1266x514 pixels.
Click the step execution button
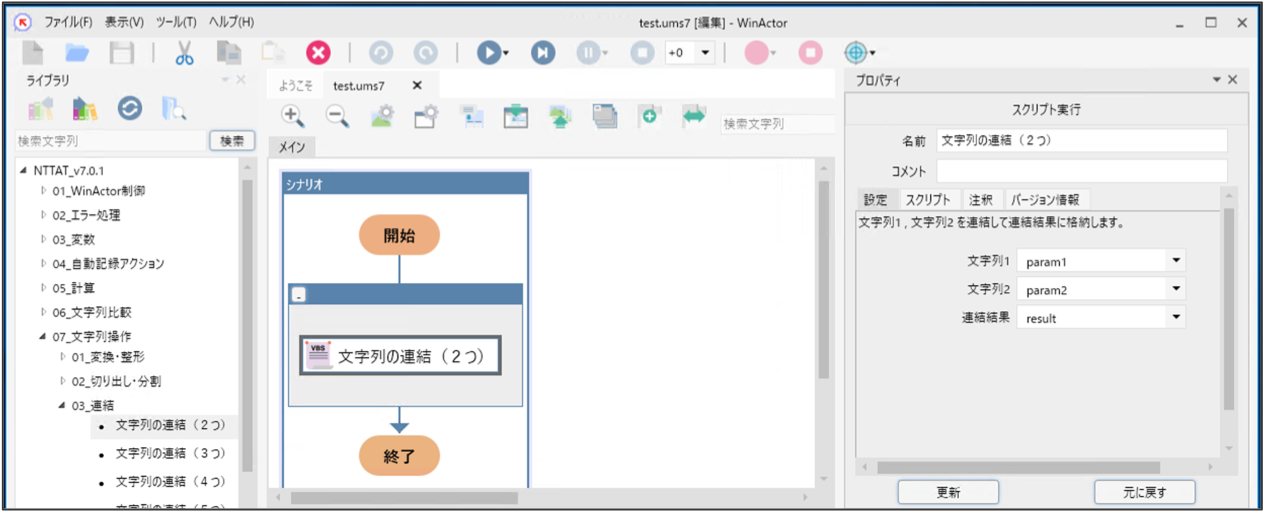click(543, 52)
